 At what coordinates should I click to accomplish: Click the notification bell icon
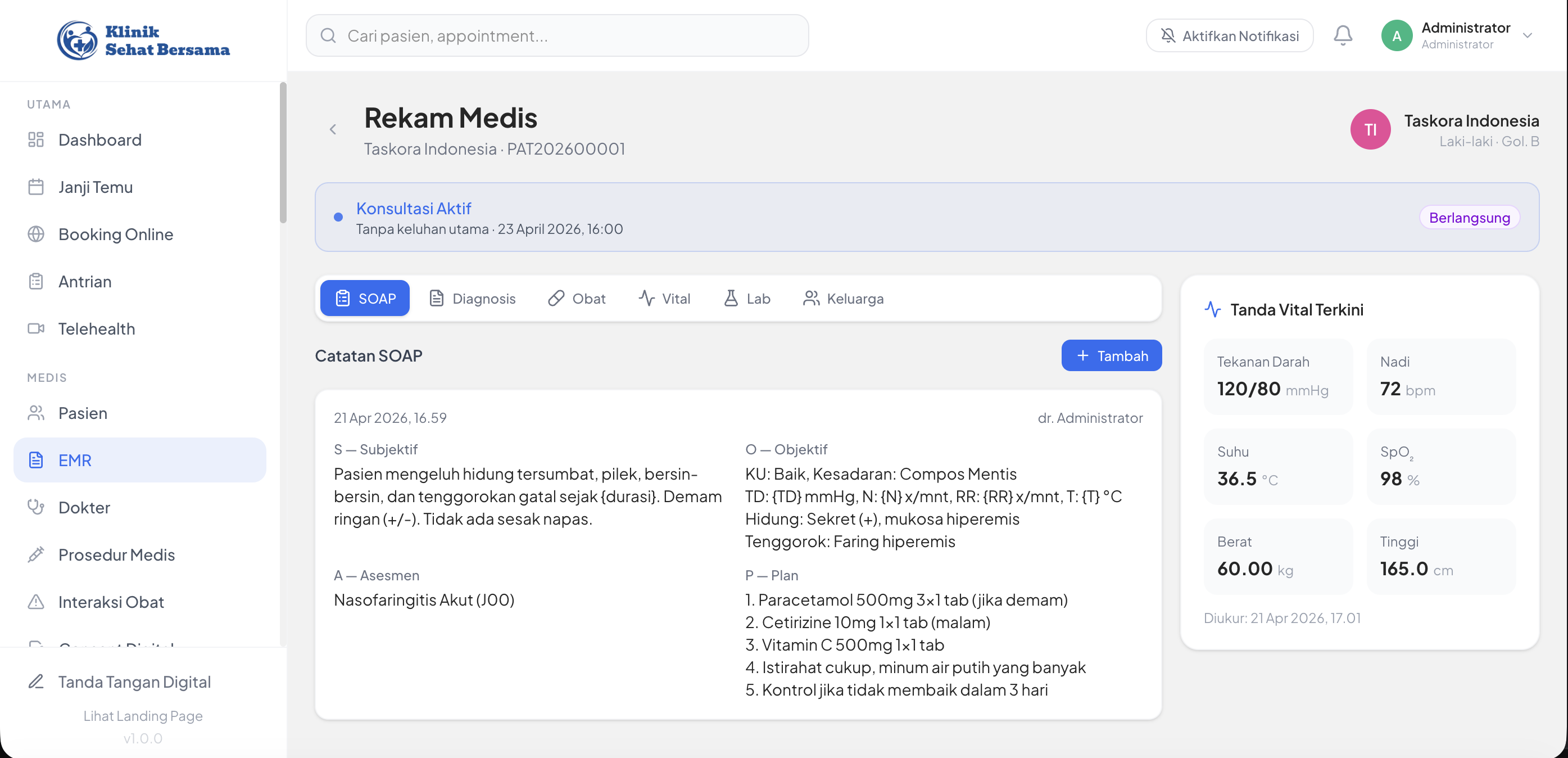(1342, 35)
